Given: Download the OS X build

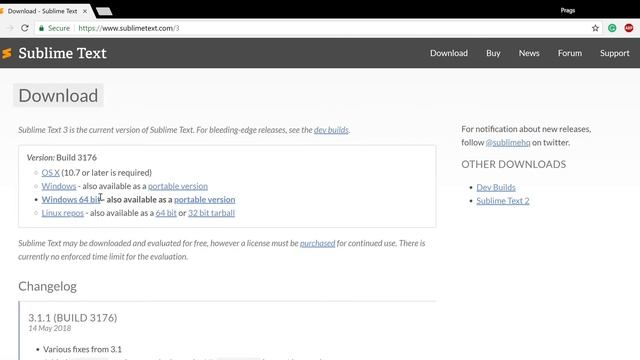Looking at the screenshot, I should click(50, 173).
